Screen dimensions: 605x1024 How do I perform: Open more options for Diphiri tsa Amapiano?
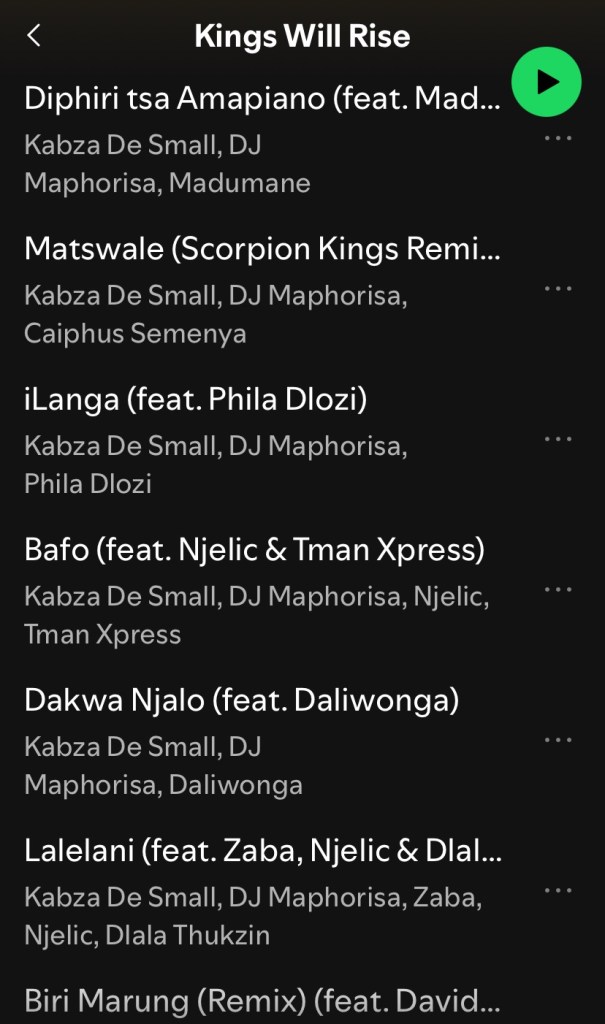tap(558, 138)
